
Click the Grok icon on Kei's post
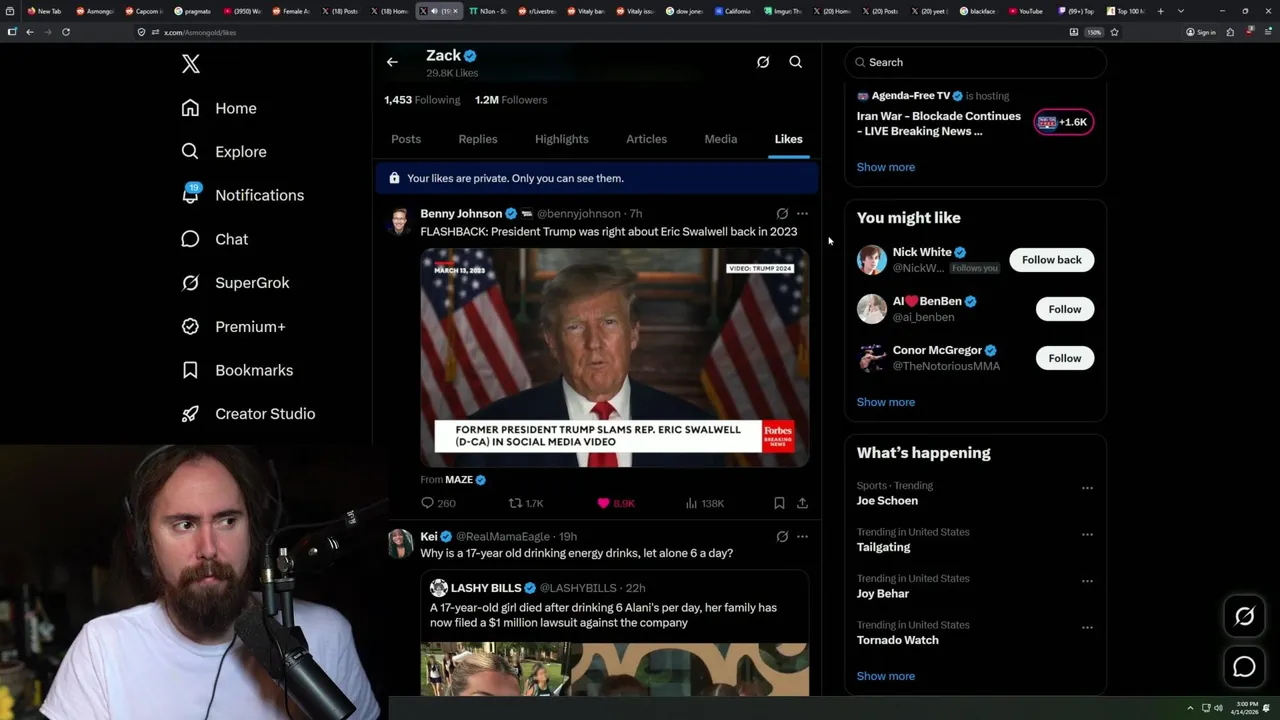tap(782, 537)
